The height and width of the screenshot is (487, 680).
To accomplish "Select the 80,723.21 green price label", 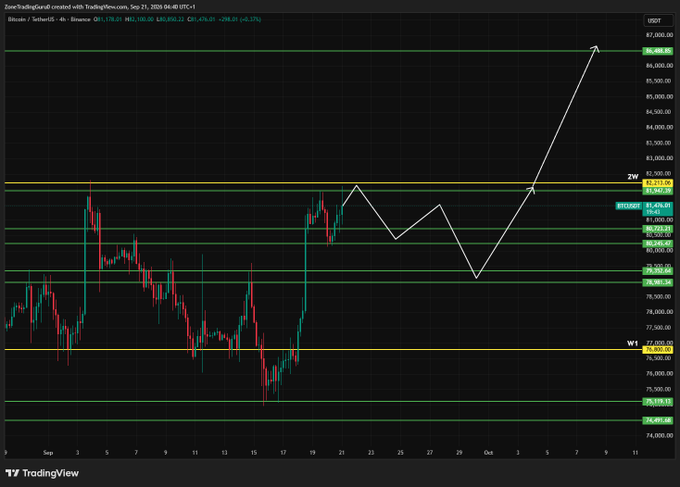I will 657,229.
